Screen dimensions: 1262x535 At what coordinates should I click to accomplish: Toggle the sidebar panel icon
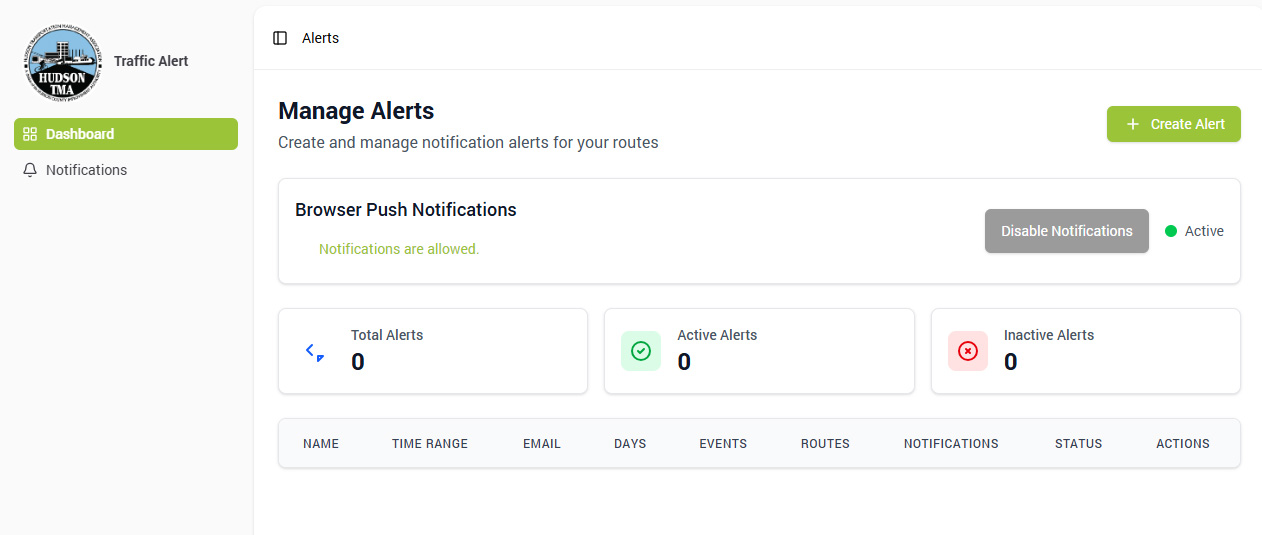click(x=280, y=38)
